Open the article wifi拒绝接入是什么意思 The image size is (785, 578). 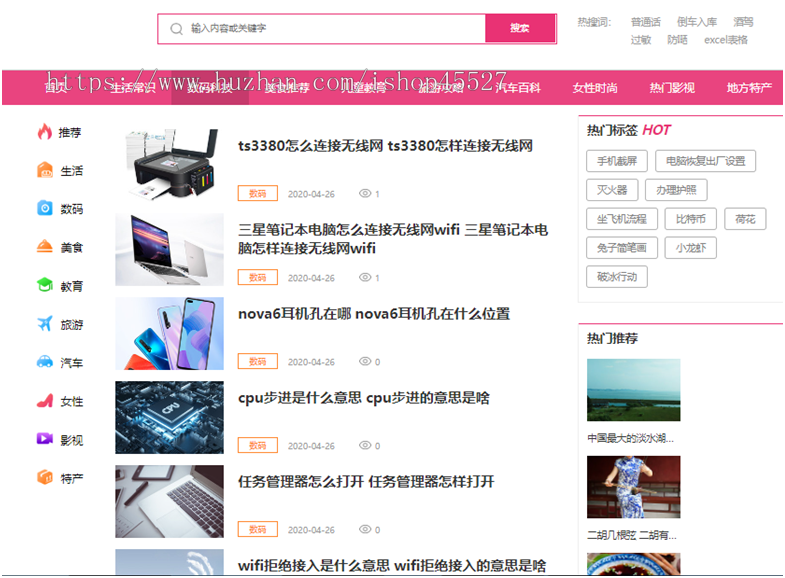click(x=392, y=566)
